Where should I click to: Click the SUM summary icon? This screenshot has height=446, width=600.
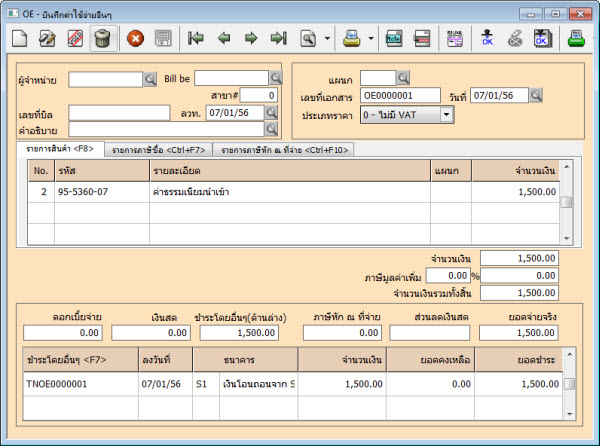coord(455,38)
